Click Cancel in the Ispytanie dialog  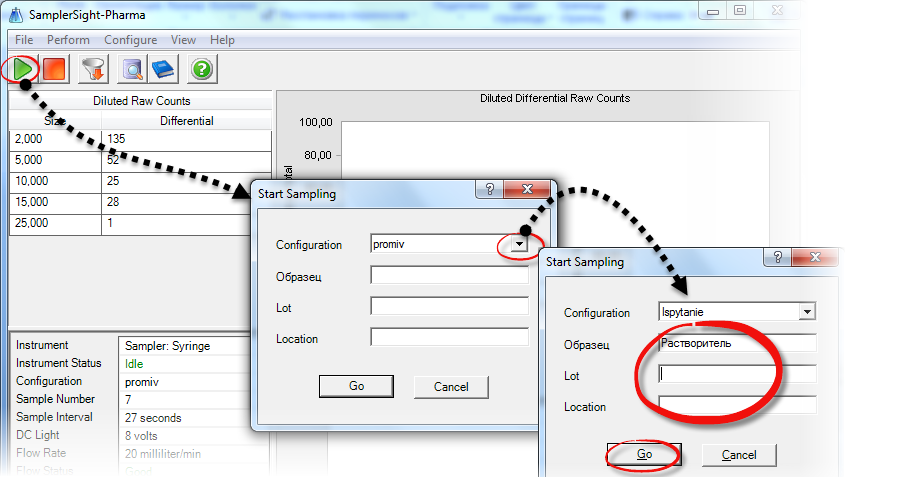[x=739, y=455]
